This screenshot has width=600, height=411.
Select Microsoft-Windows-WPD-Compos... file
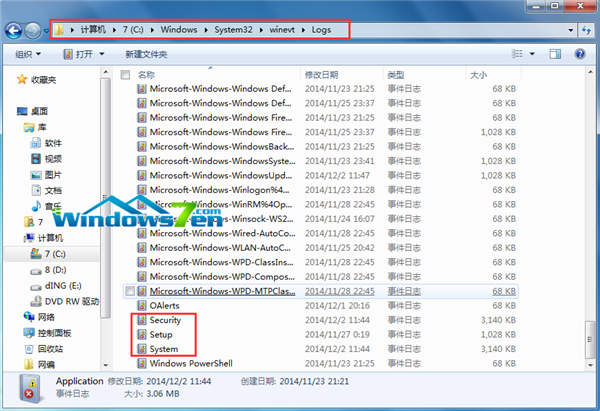click(x=222, y=277)
